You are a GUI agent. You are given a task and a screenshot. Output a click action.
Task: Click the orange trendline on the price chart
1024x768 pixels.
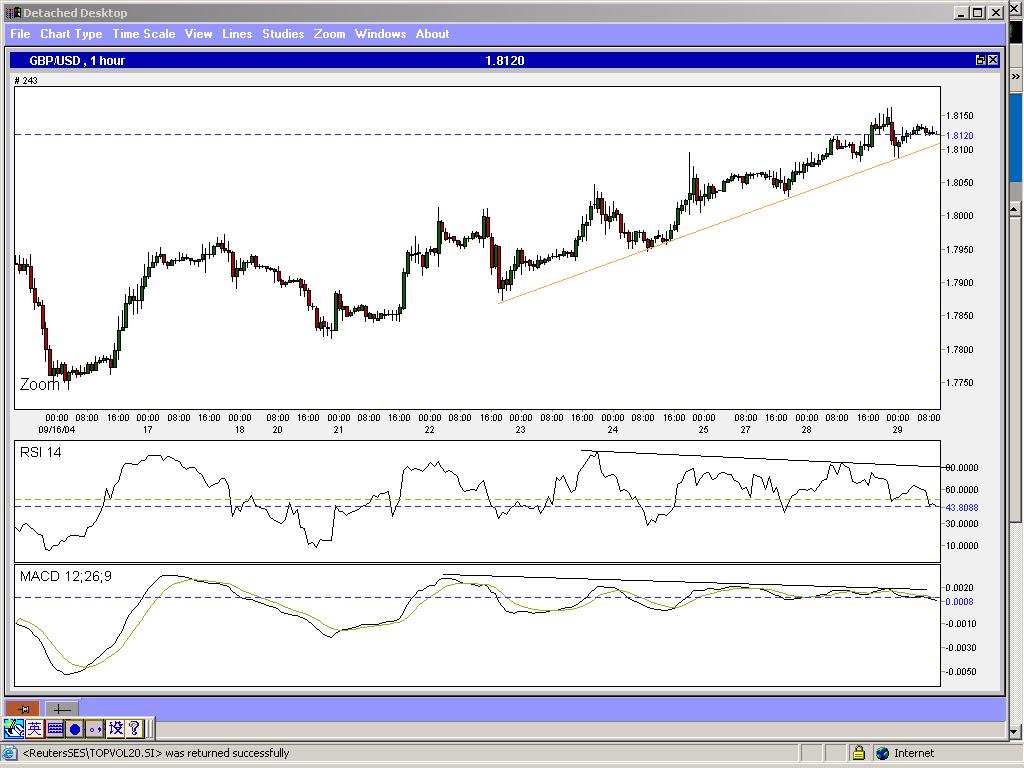tap(718, 222)
